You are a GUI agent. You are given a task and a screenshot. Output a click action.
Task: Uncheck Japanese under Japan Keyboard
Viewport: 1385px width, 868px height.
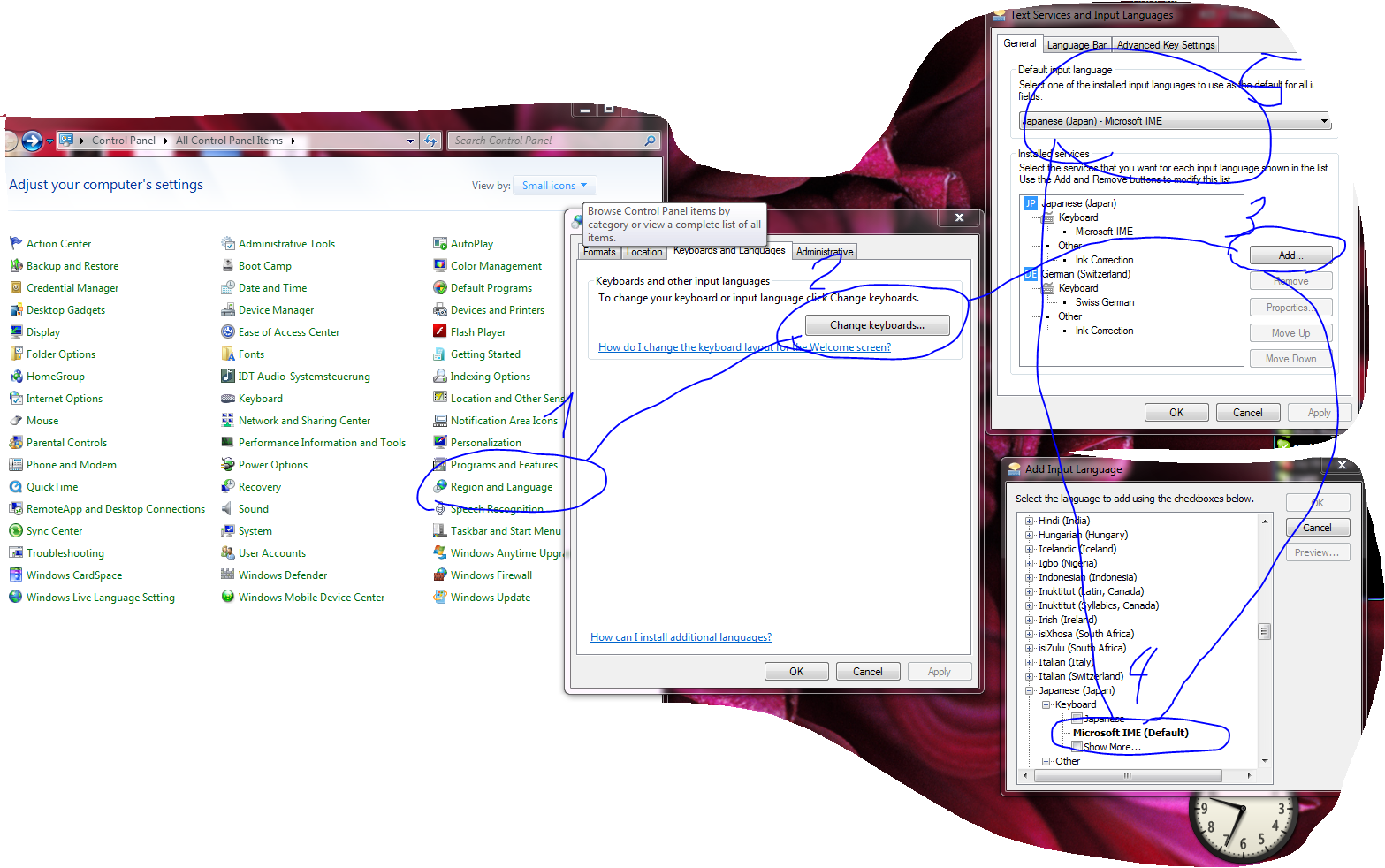tap(1075, 719)
